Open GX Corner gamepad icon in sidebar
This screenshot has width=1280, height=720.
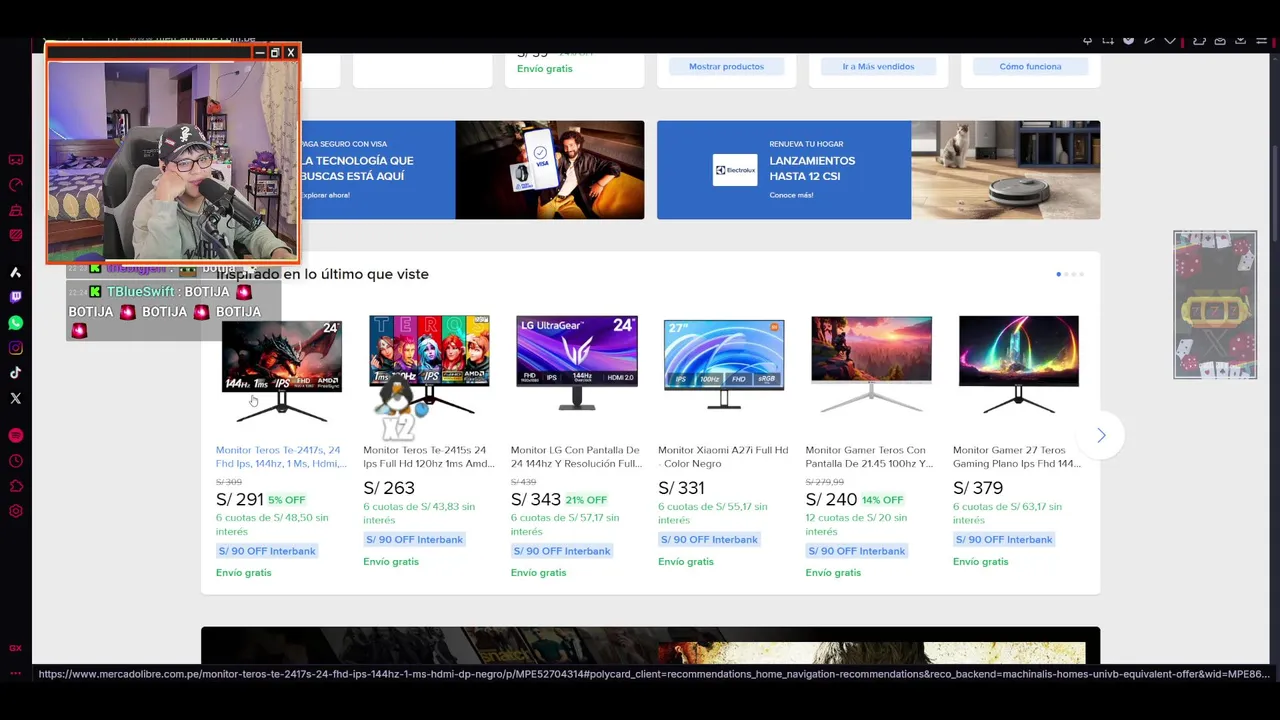[x=15, y=160]
